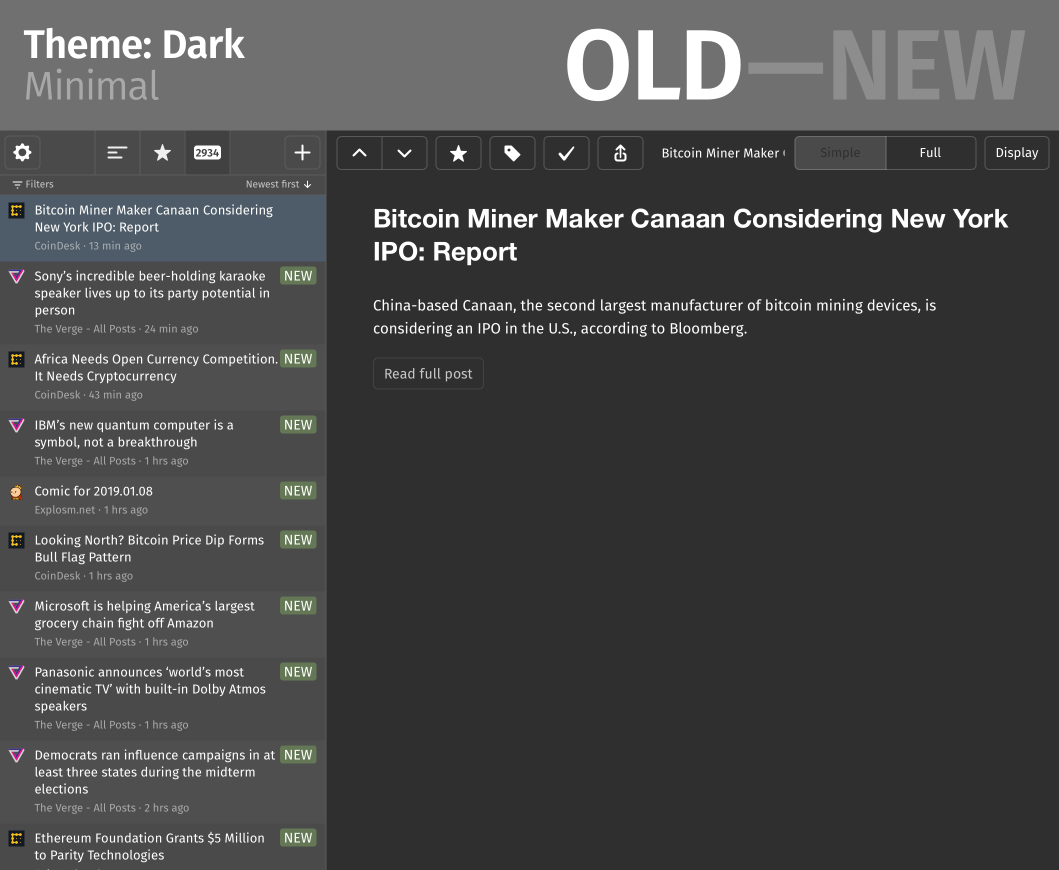Share the current article
Image resolution: width=1059 pixels, height=870 pixels.
[621, 153]
